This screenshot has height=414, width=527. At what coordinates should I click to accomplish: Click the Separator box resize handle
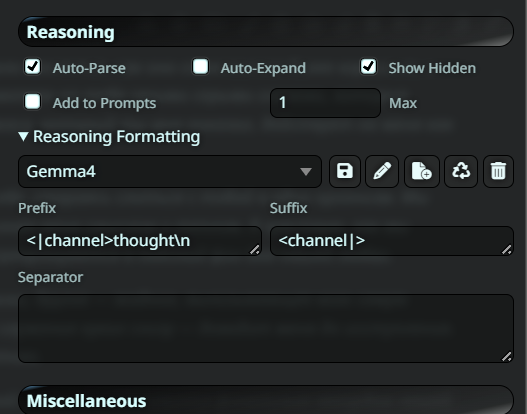coord(507,356)
